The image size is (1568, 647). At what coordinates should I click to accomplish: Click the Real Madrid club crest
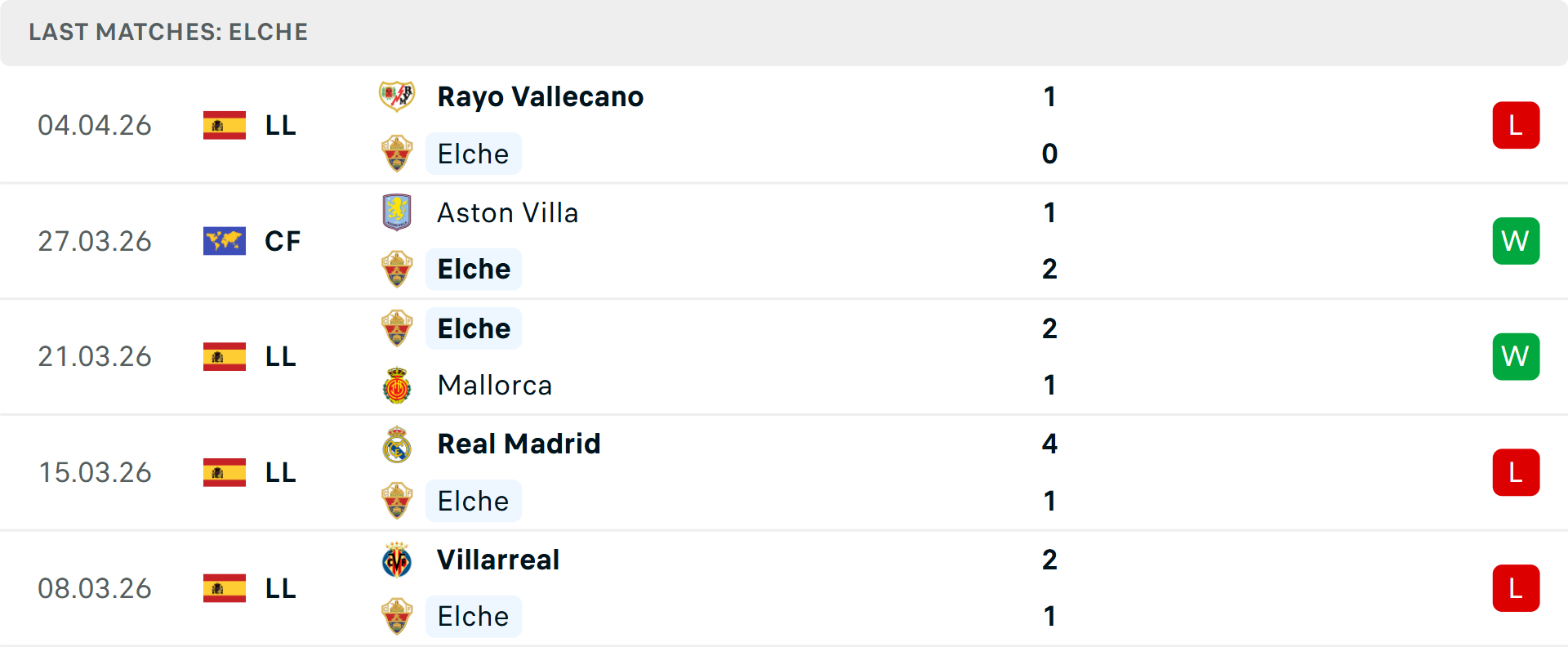tap(397, 444)
